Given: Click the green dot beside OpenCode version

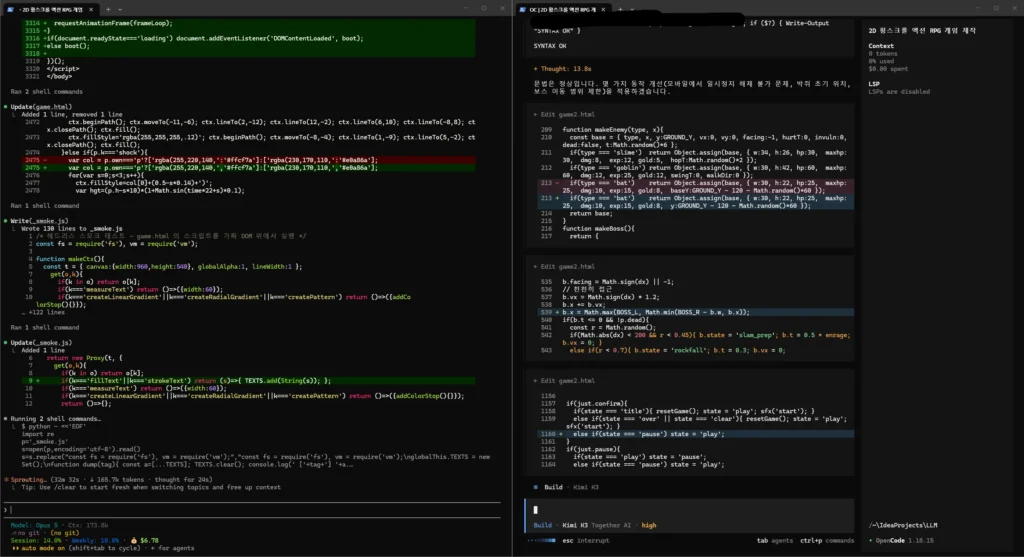Looking at the screenshot, I should (x=871, y=541).
